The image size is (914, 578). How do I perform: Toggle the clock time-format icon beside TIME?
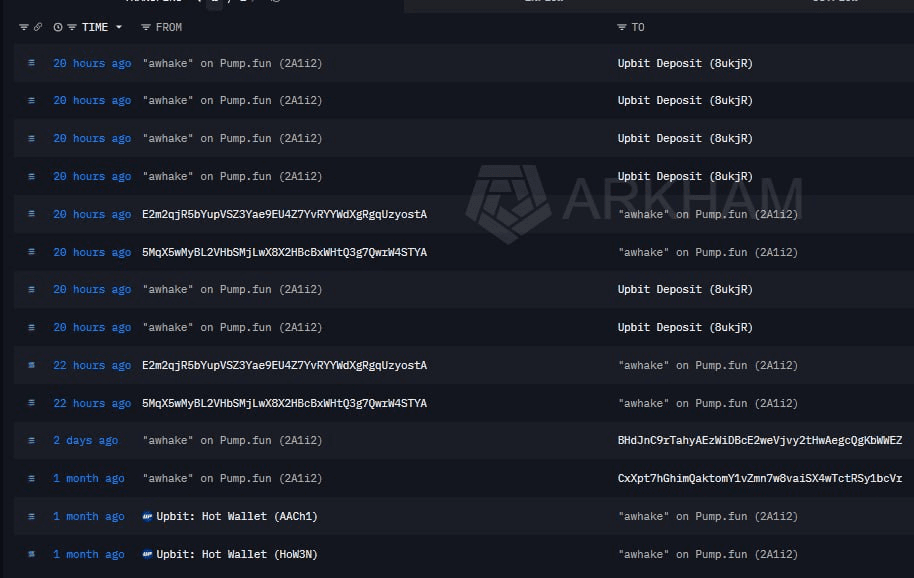point(58,27)
